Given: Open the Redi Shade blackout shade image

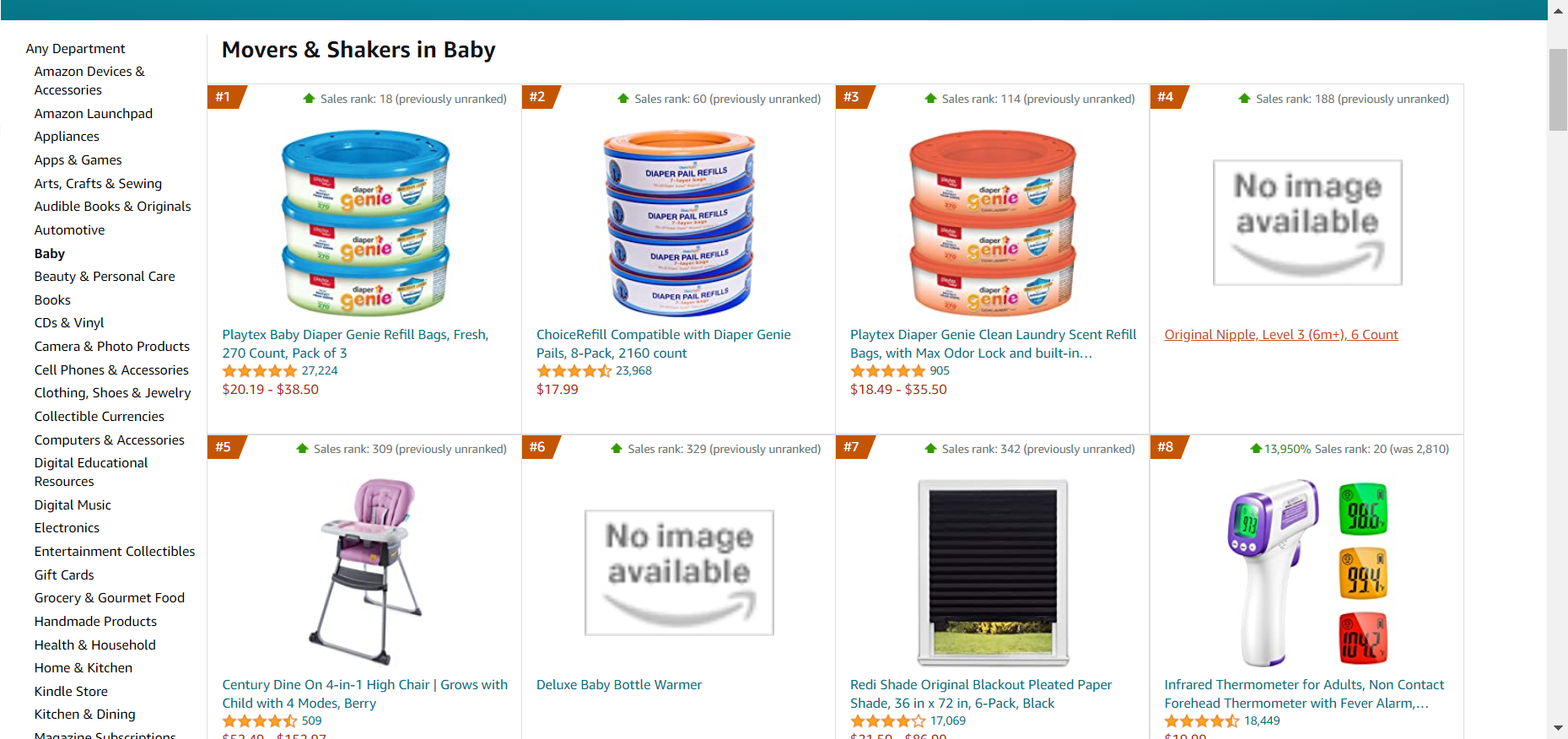Looking at the screenshot, I should [x=993, y=572].
